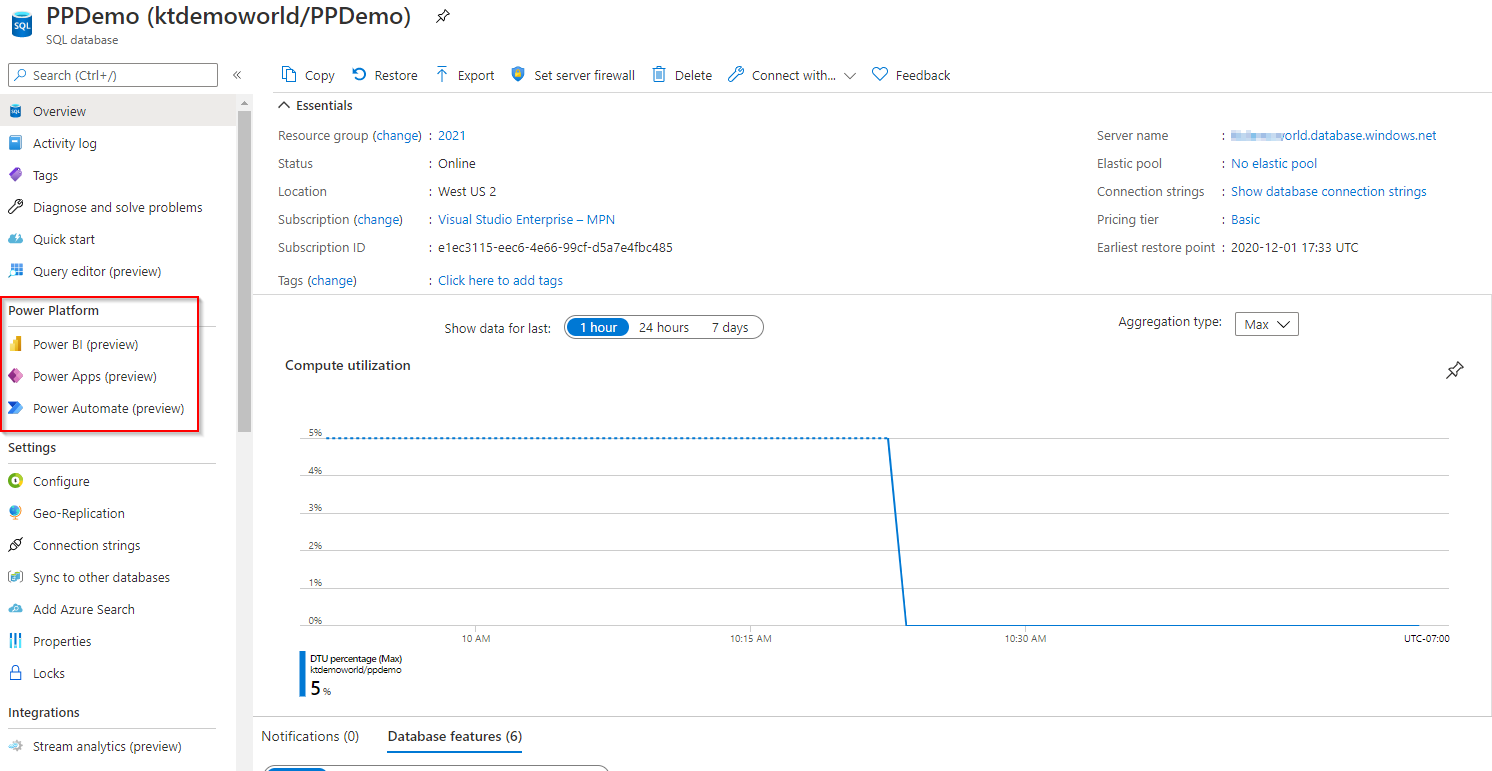Click the Export arrow icon
The width and height of the screenshot is (1492, 771).
(442, 74)
